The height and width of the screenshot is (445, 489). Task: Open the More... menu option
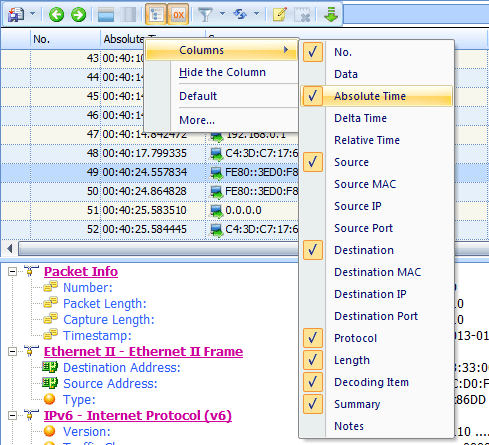[197, 120]
